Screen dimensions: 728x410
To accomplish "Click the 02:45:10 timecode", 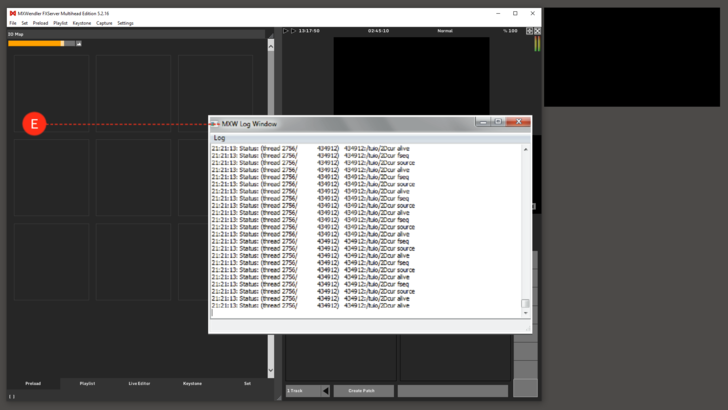I will pyautogui.click(x=378, y=31).
